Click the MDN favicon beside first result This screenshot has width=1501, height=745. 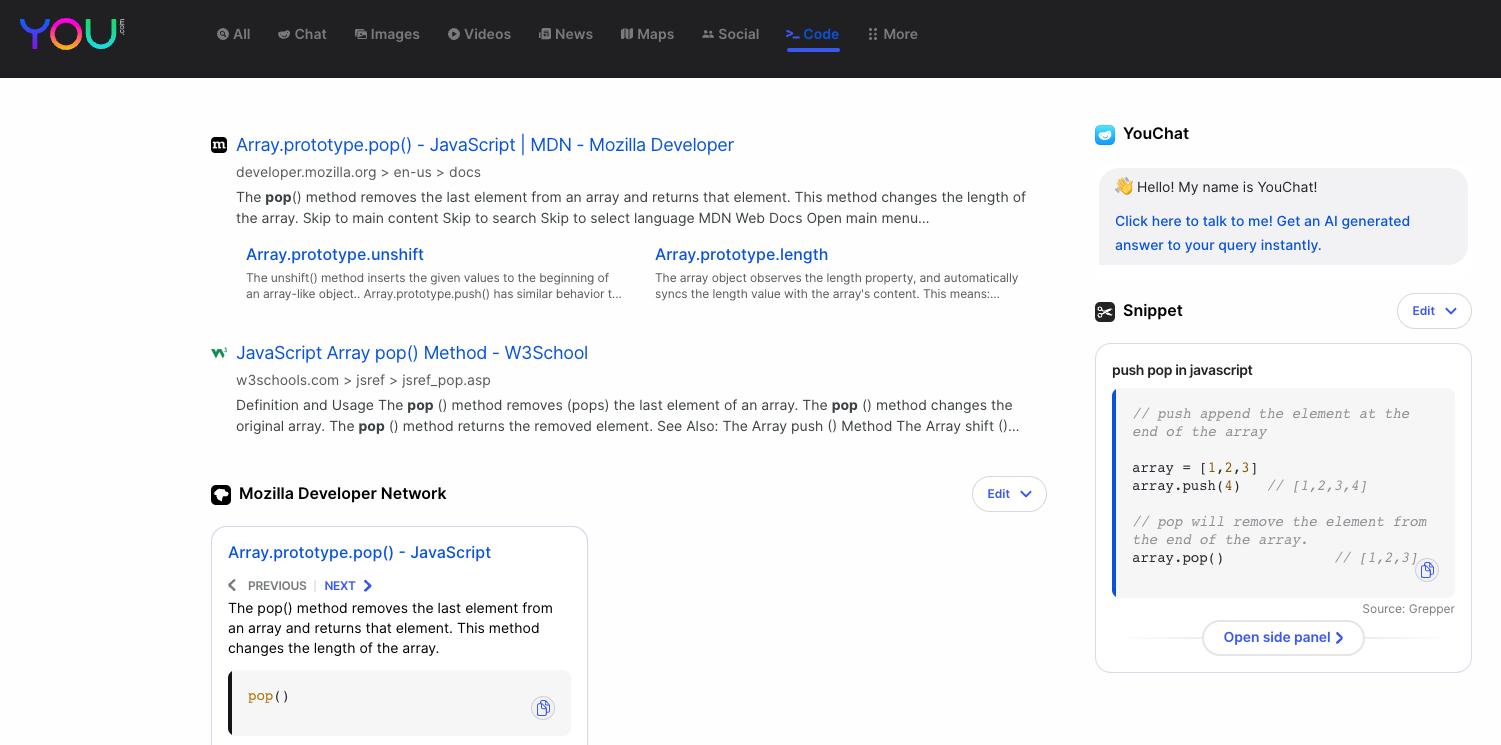(219, 145)
